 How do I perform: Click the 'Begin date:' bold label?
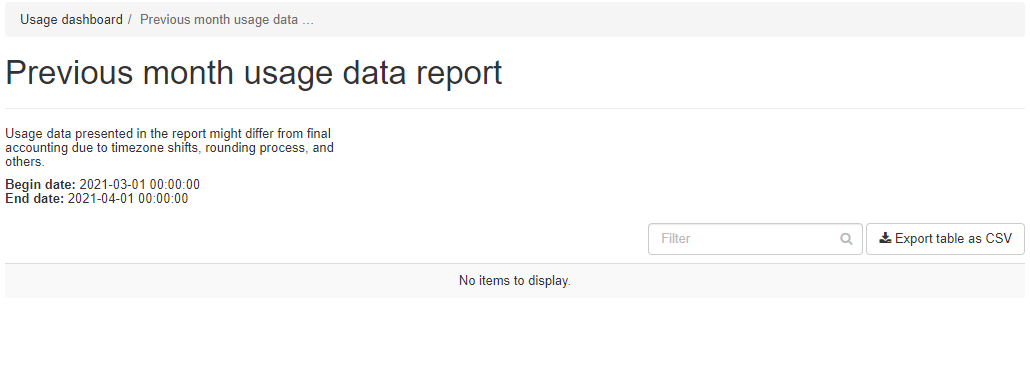coord(41,185)
